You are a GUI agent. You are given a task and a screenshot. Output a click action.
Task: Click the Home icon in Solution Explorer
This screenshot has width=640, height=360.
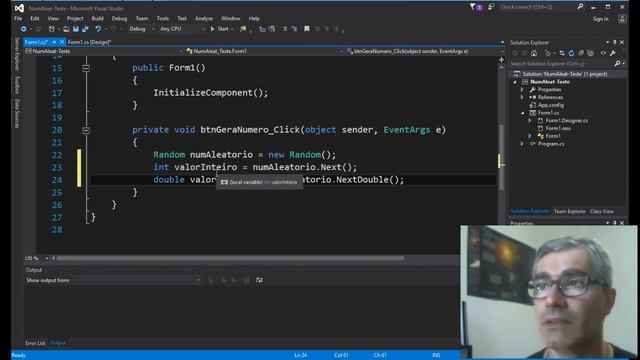click(534, 53)
